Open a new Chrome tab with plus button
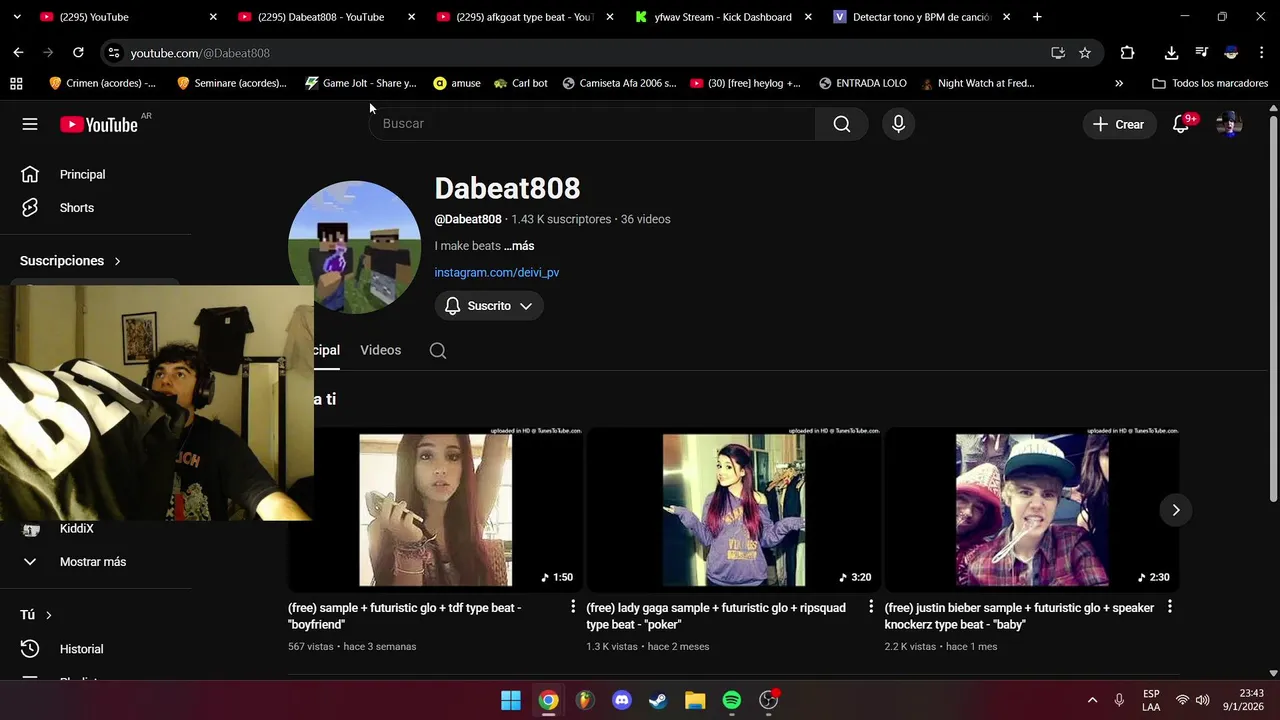1280x720 pixels. pyautogui.click(x=1037, y=17)
